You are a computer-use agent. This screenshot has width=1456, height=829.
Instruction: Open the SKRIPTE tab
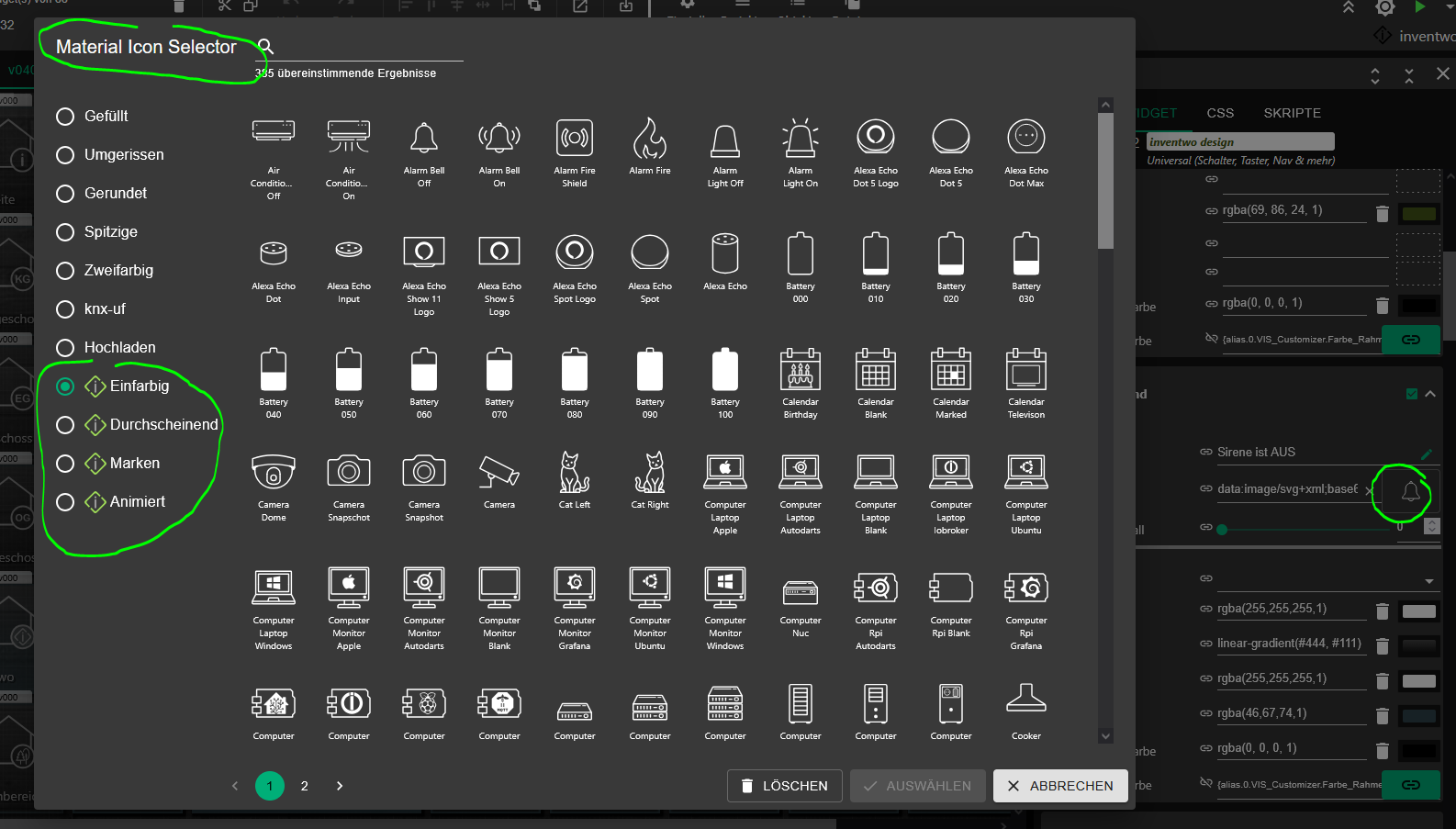tap(1292, 113)
